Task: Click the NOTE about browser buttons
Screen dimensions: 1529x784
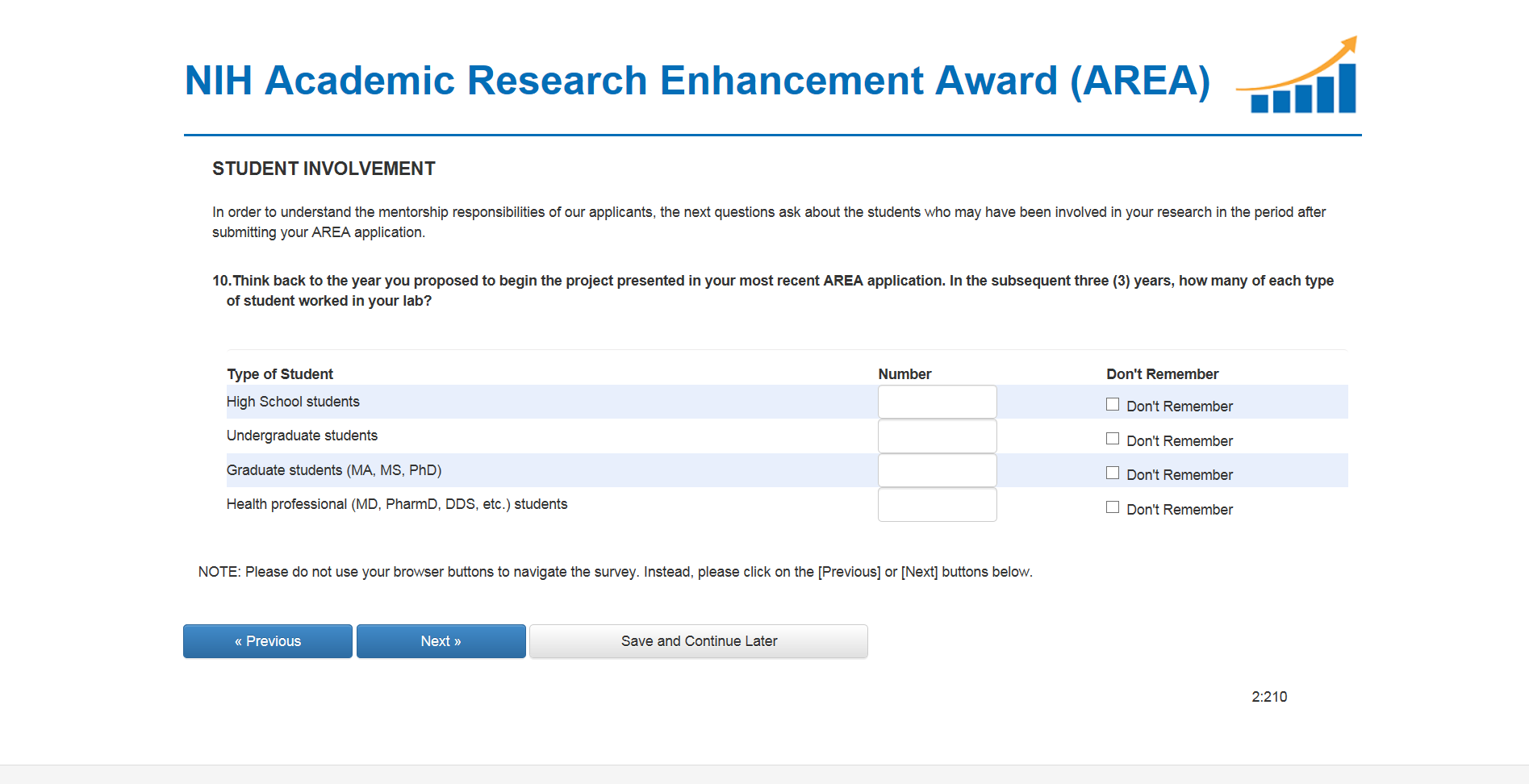Action: [x=615, y=572]
